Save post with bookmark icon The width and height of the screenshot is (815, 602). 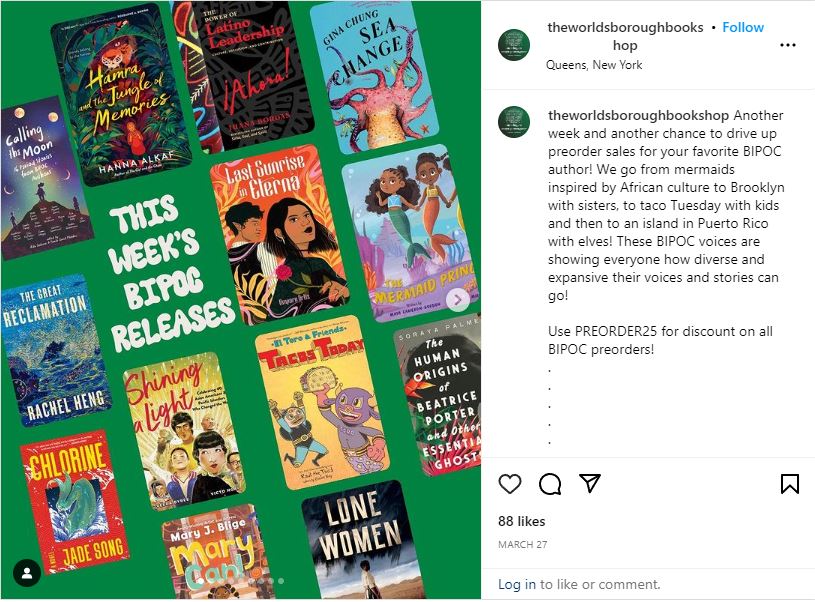[x=790, y=484]
